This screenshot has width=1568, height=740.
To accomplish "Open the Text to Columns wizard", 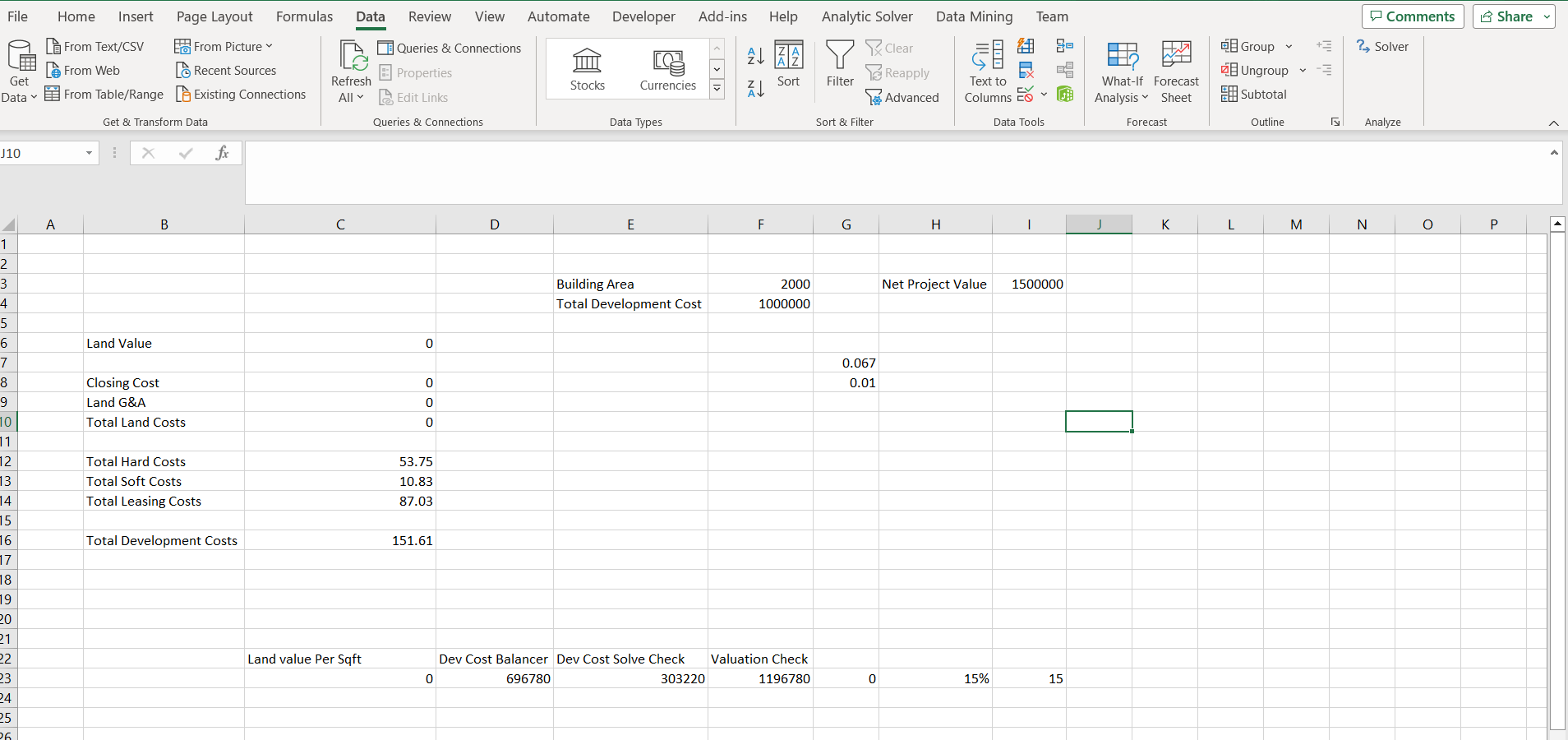I will 985,71.
